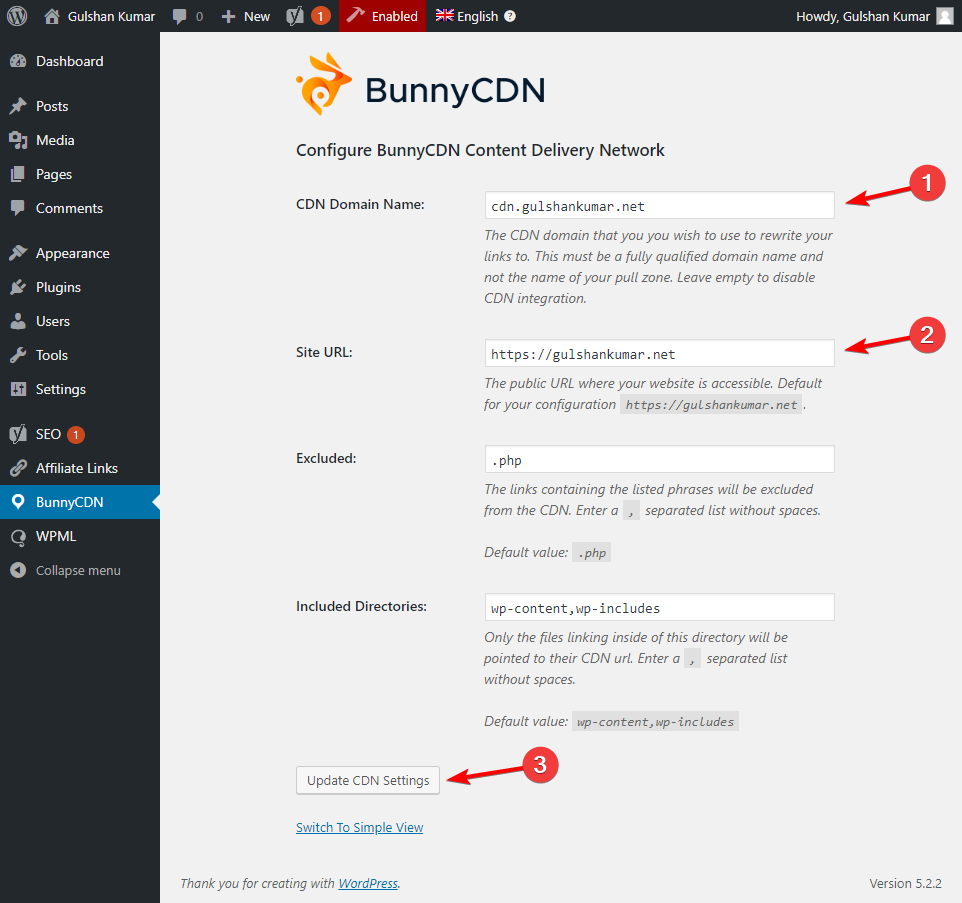Click the Comments speech bubble sidebar icon
962x903 pixels.
click(18, 208)
